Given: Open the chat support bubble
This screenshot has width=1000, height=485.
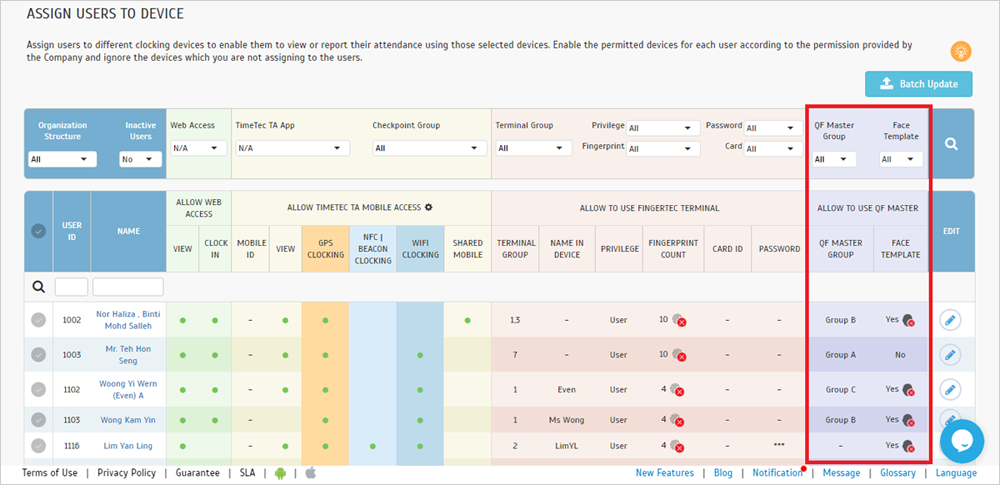Looking at the screenshot, I should 962,440.
